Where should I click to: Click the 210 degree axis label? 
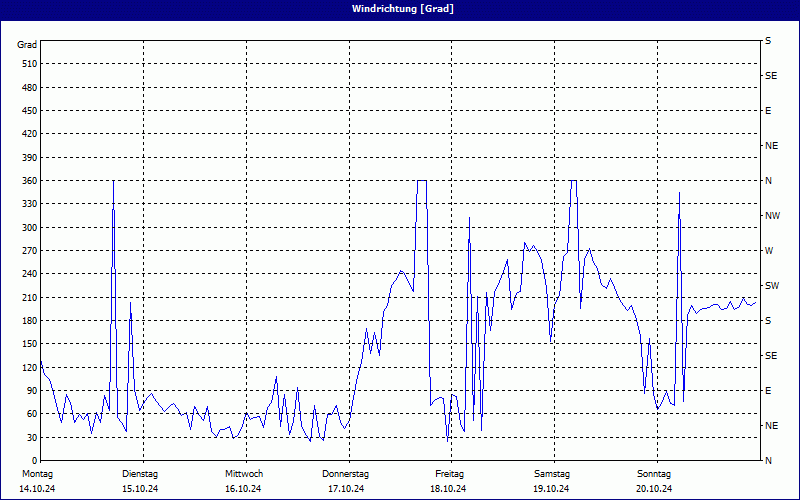(x=30, y=297)
